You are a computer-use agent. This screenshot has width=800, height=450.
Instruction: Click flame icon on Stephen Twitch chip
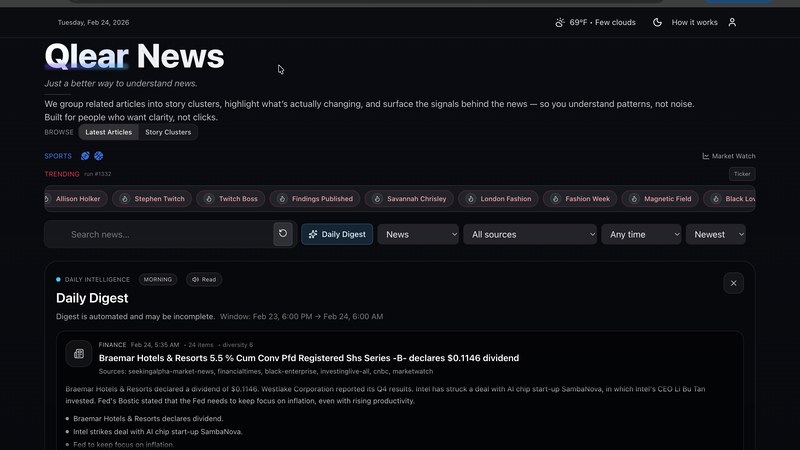tap(124, 199)
